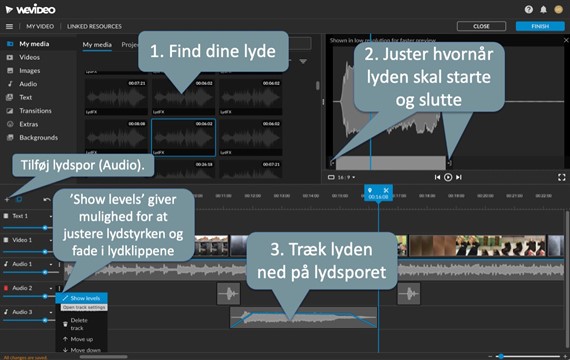Play the preview
This screenshot has width=570, height=360.
tap(448, 177)
